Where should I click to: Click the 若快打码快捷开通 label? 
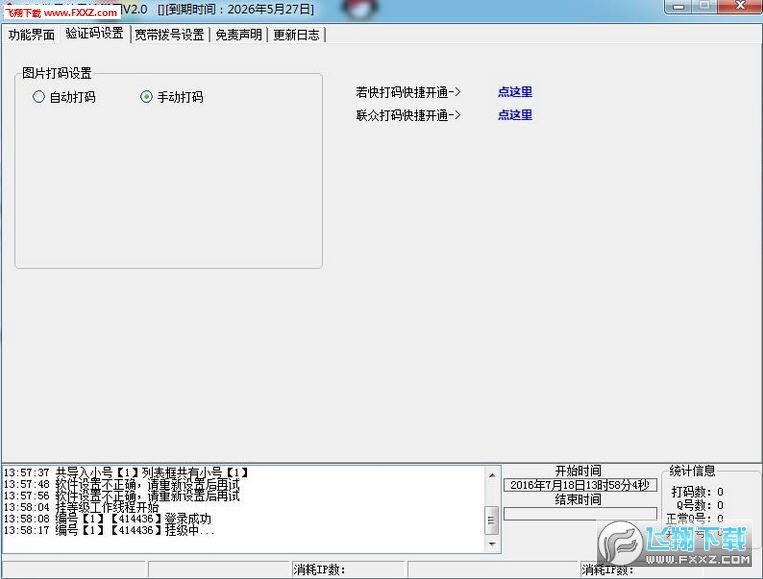click(408, 92)
